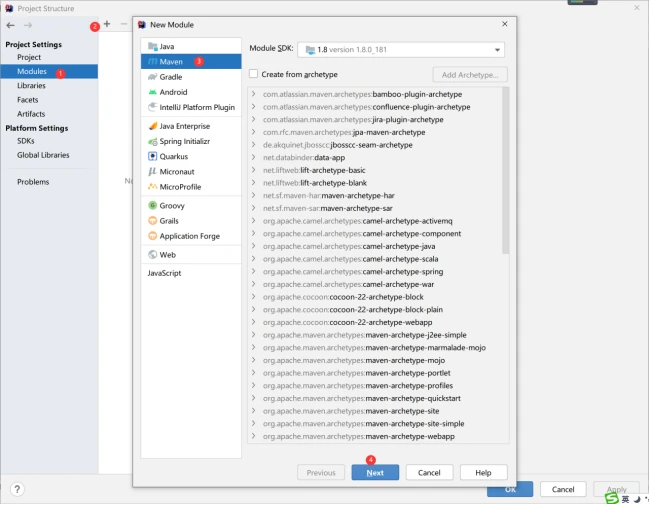Select the Web globe icon
Screen dimensions: 650x505
153,255
